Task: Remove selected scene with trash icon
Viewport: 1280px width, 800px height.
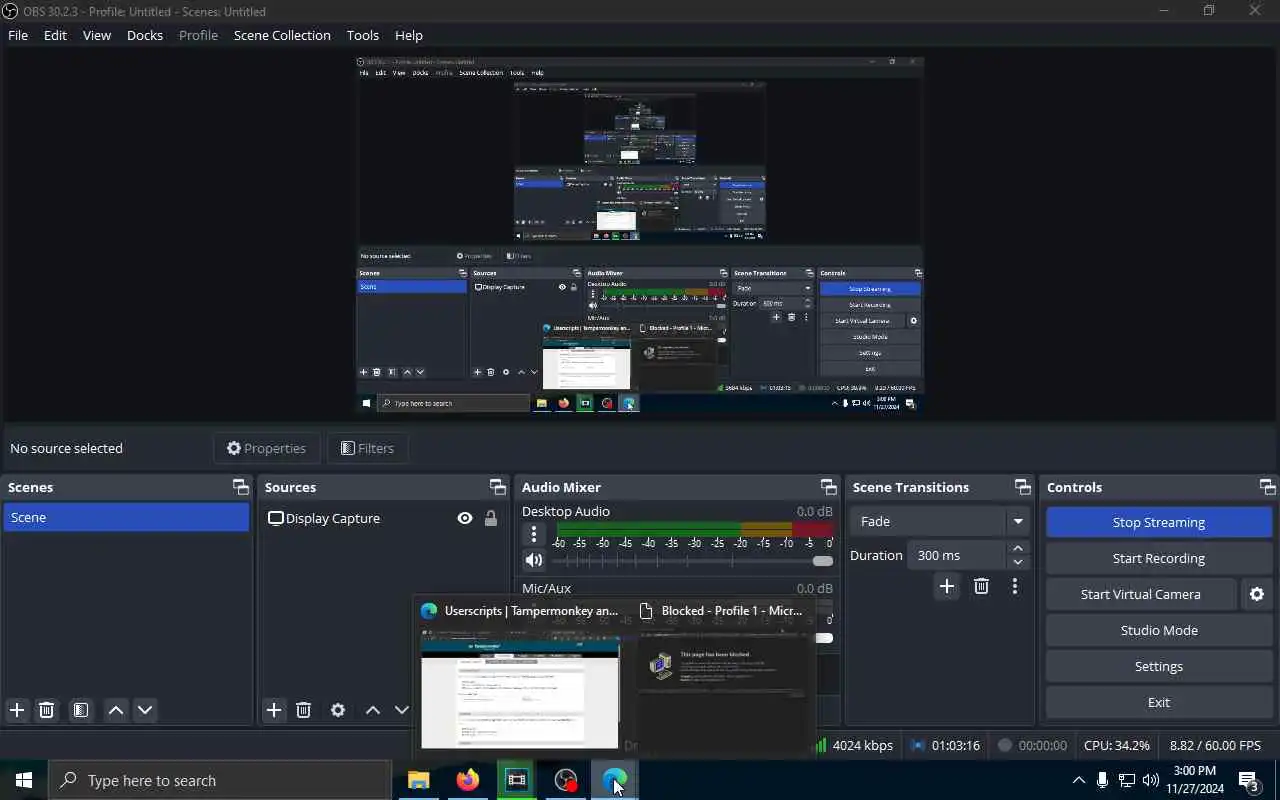Action: [x=46, y=710]
